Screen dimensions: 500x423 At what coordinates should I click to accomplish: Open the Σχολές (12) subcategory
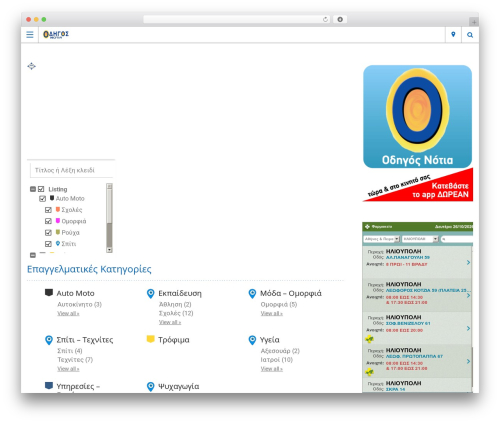point(176,313)
